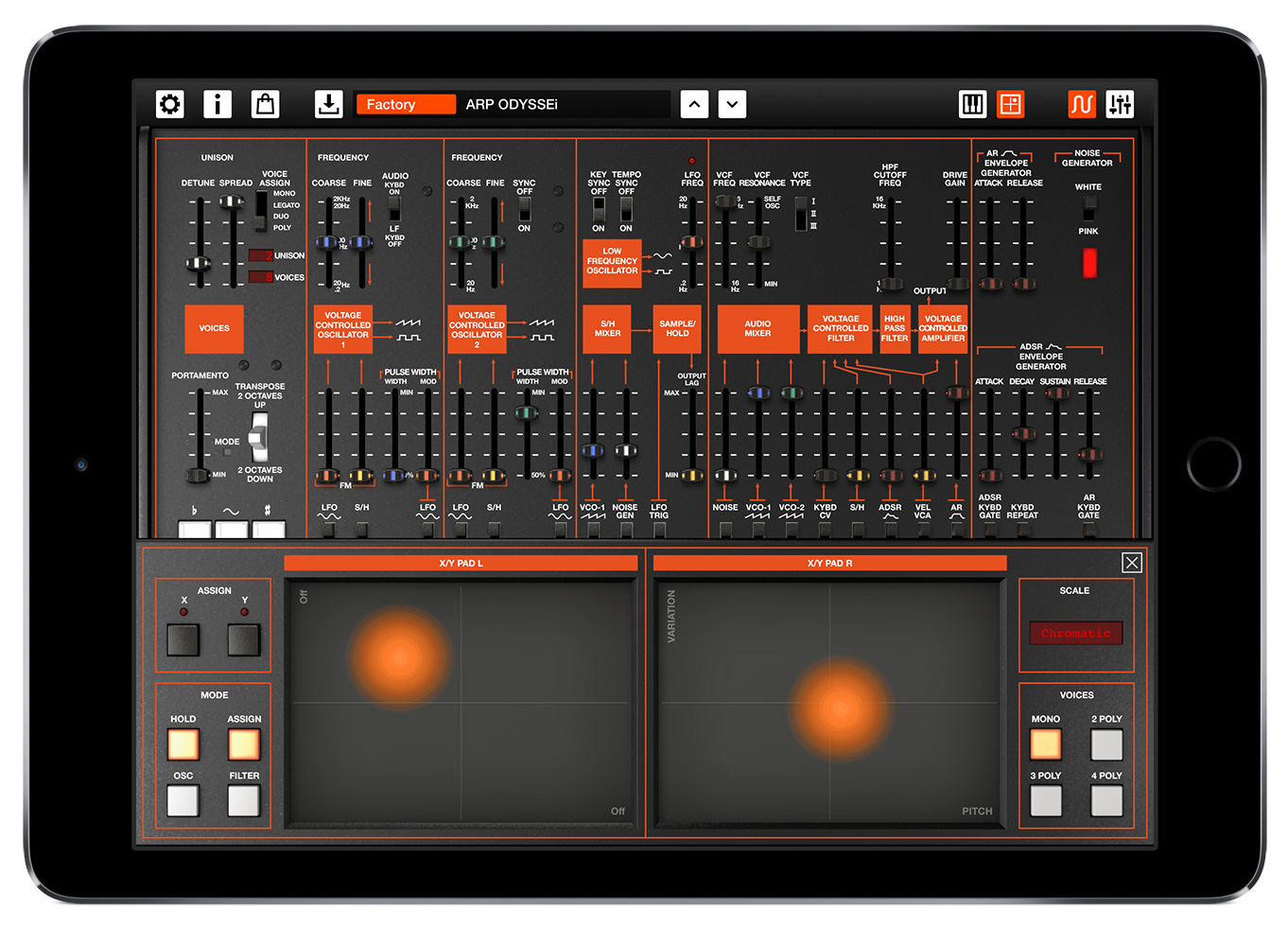The width and height of the screenshot is (1288, 925).
Task: Open the Chromatic scale selector
Action: [1076, 633]
